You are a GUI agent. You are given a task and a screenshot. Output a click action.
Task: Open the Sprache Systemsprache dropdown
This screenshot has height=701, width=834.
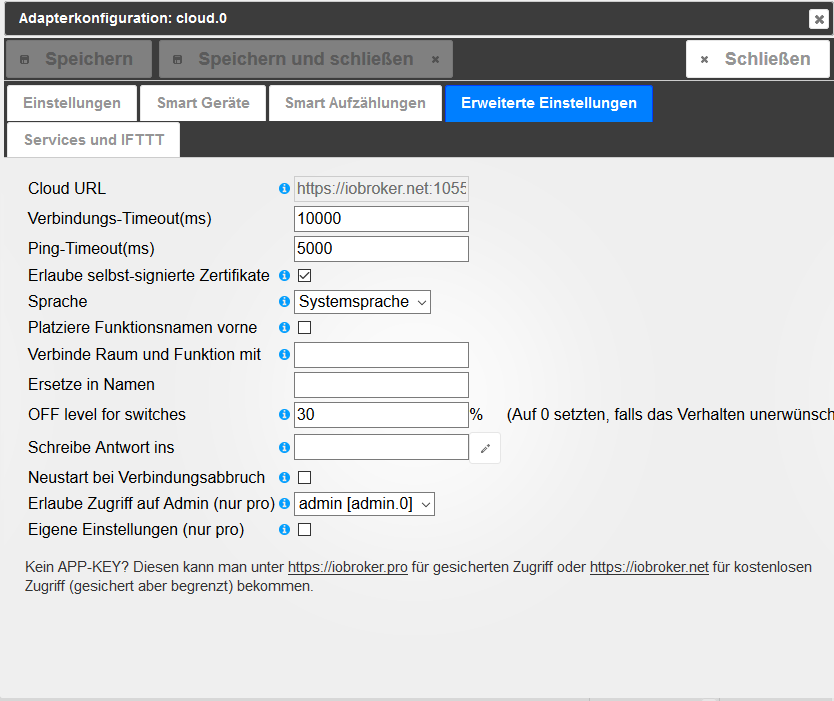363,301
